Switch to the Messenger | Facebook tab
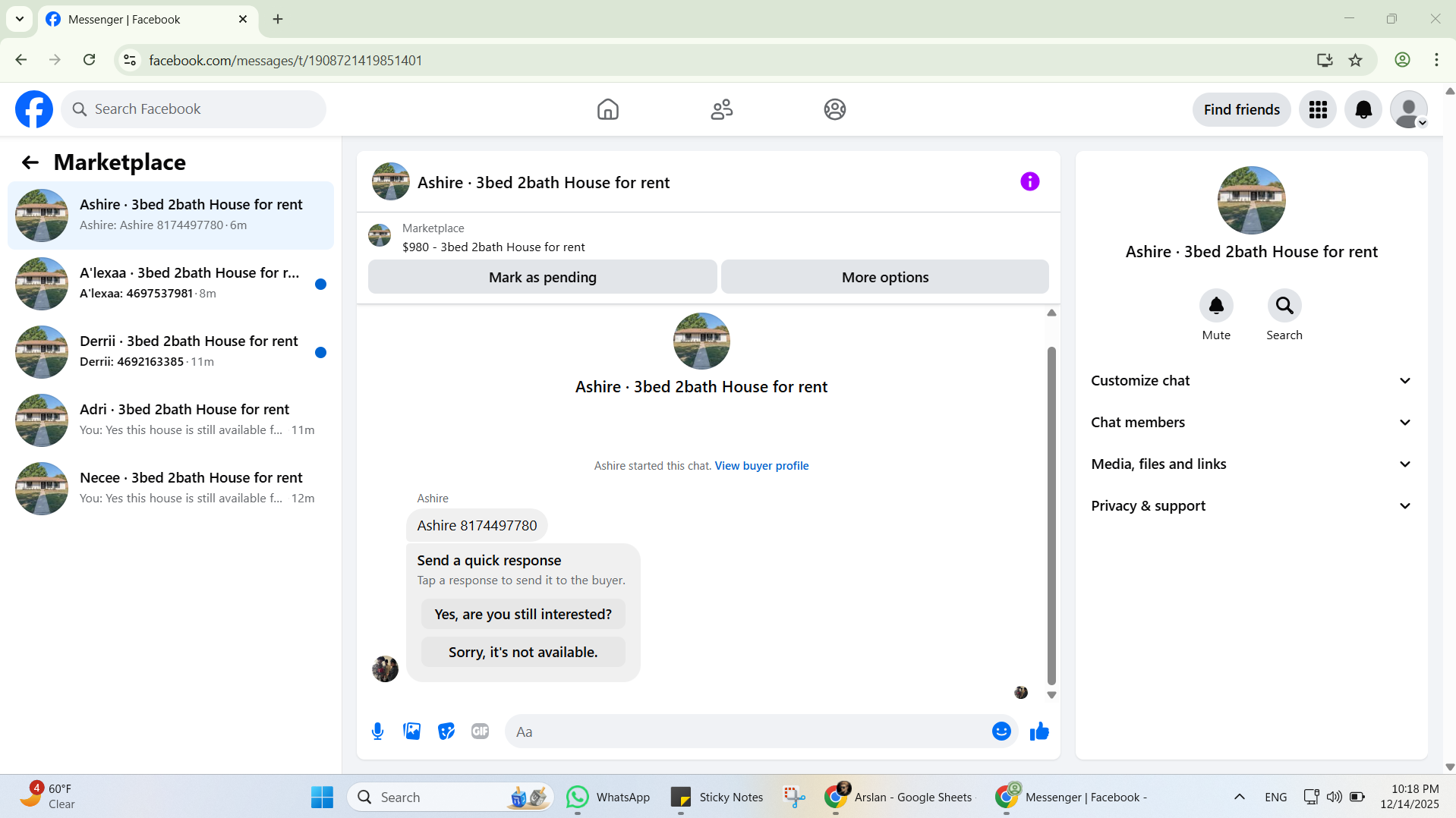The width and height of the screenshot is (1456, 818). 148,20
